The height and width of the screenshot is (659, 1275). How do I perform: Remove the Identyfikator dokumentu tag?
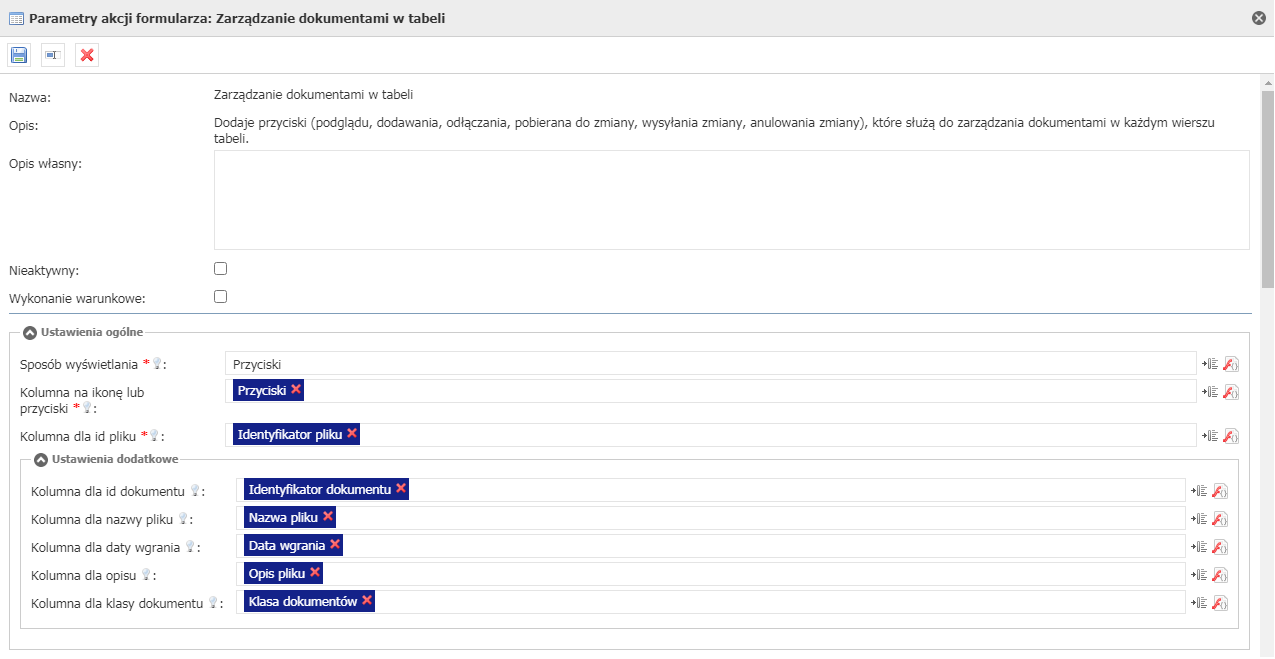401,488
